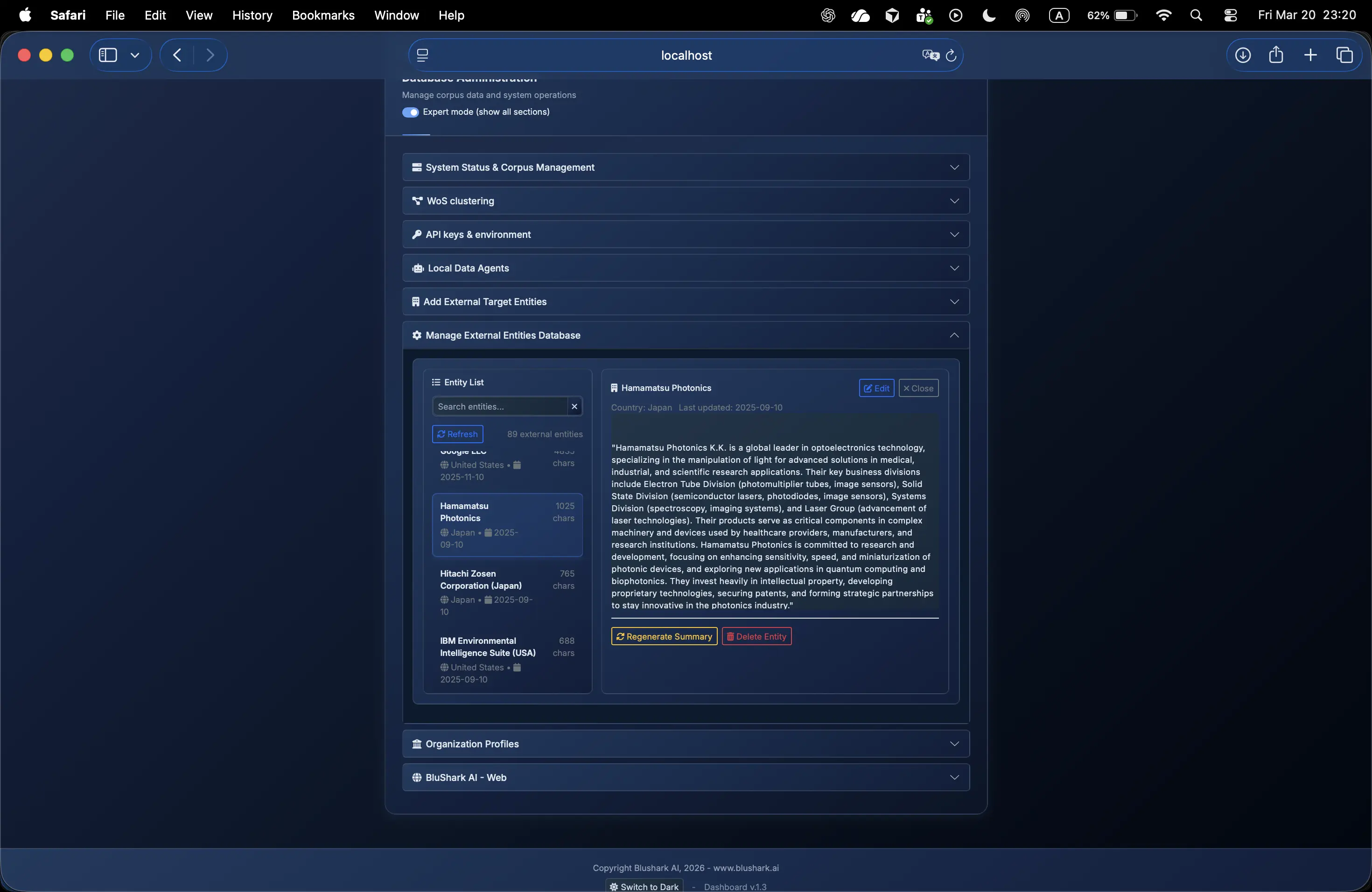1372x892 pixels.
Task: Expand Add External Target Entities section
Action: click(686, 301)
